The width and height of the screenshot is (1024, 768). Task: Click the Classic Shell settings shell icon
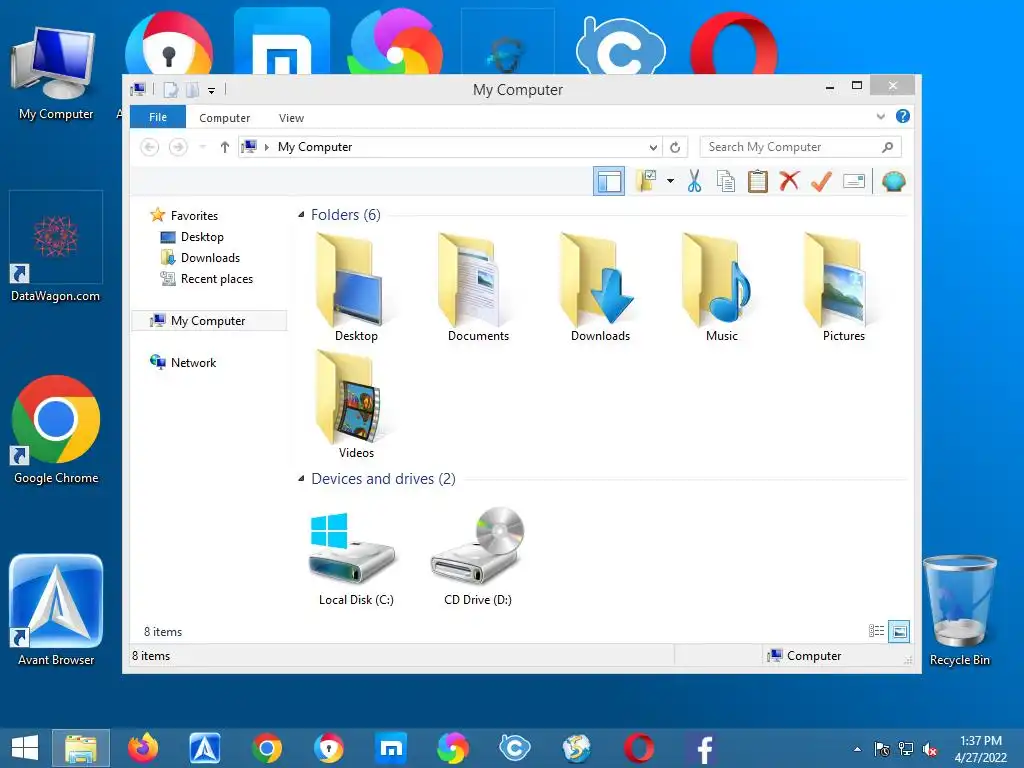[x=893, y=181]
